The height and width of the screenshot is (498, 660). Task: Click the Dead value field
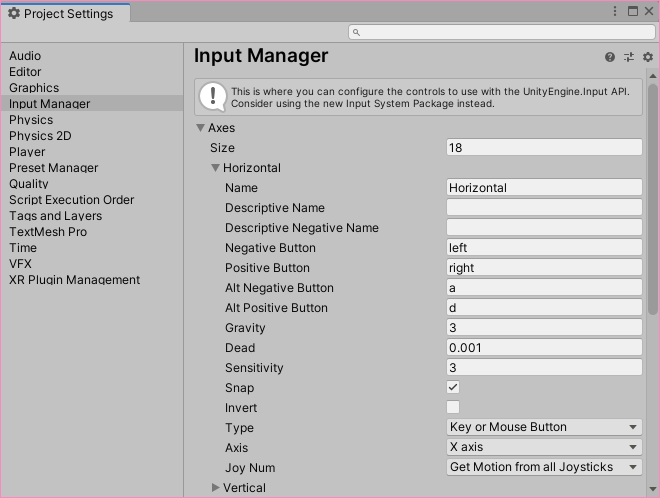[544, 347]
